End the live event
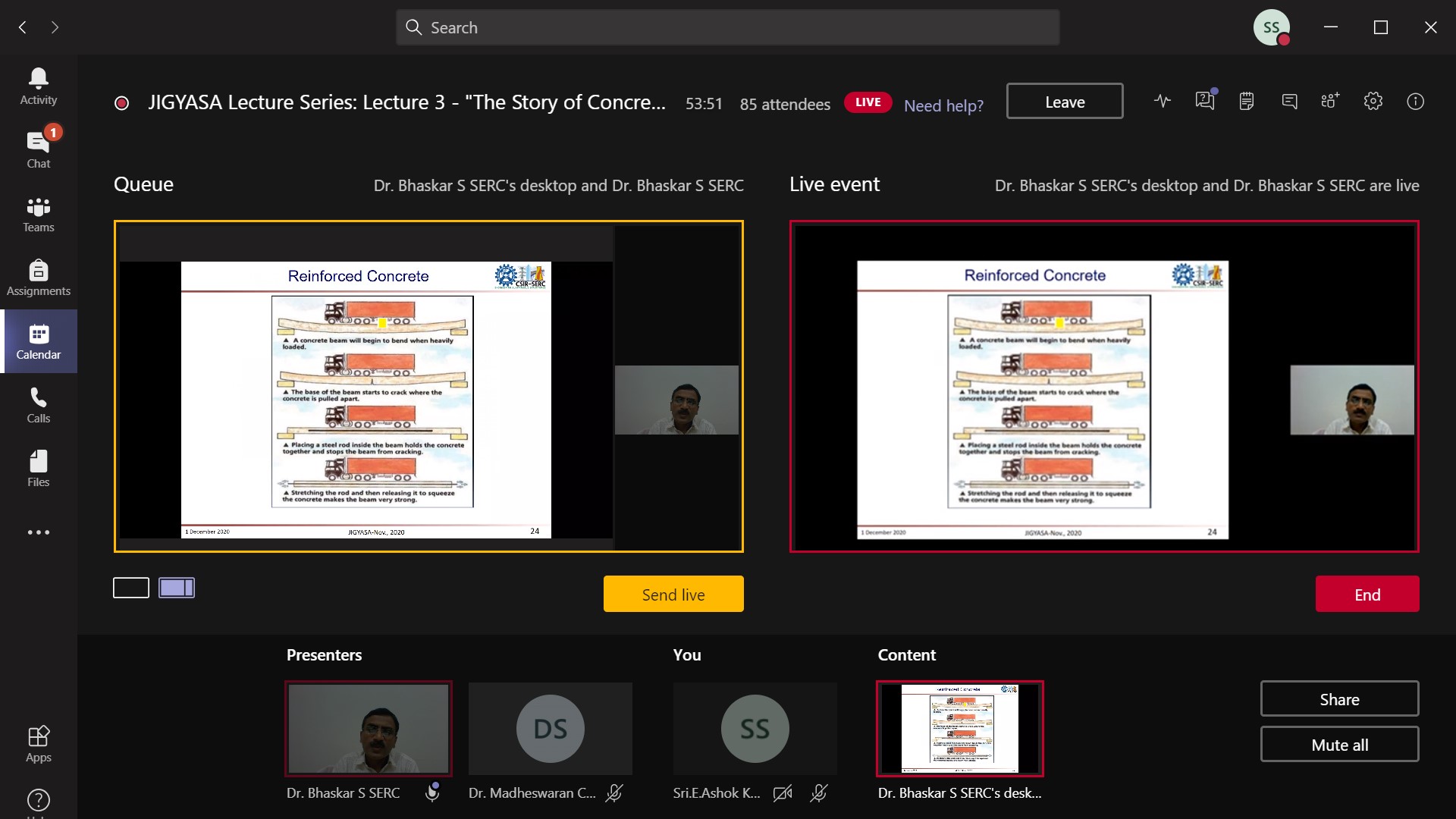This screenshot has width=1456, height=819. coord(1367,594)
